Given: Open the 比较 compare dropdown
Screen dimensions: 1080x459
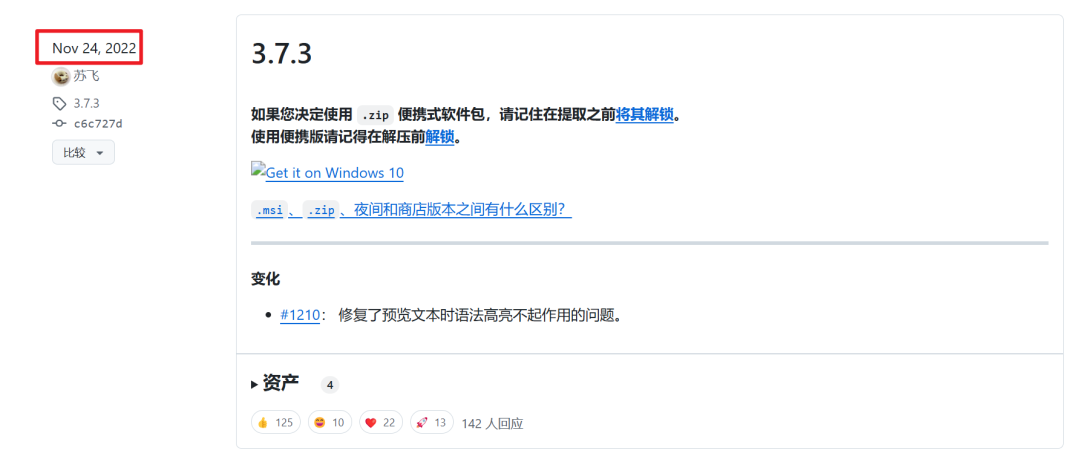Looking at the screenshot, I should [83, 152].
